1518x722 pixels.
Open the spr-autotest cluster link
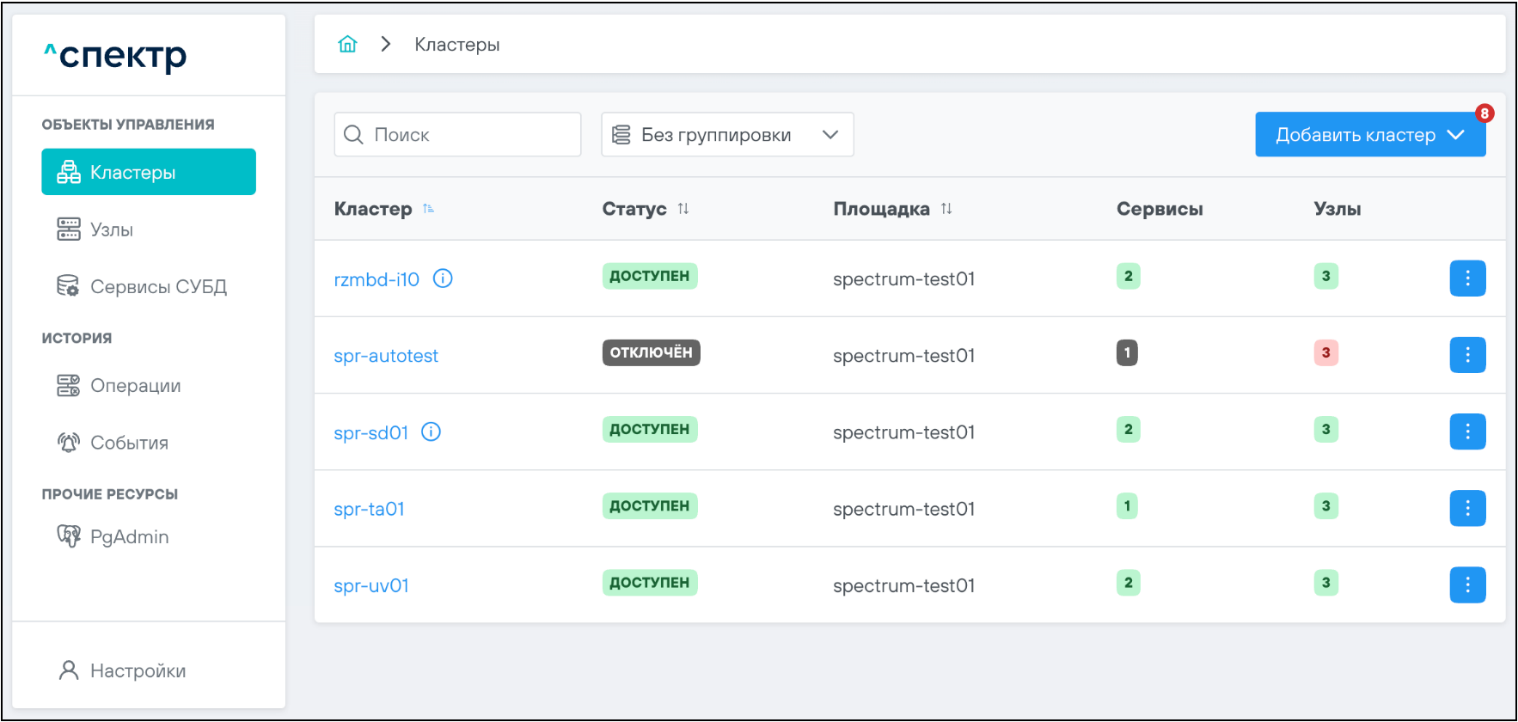point(386,356)
